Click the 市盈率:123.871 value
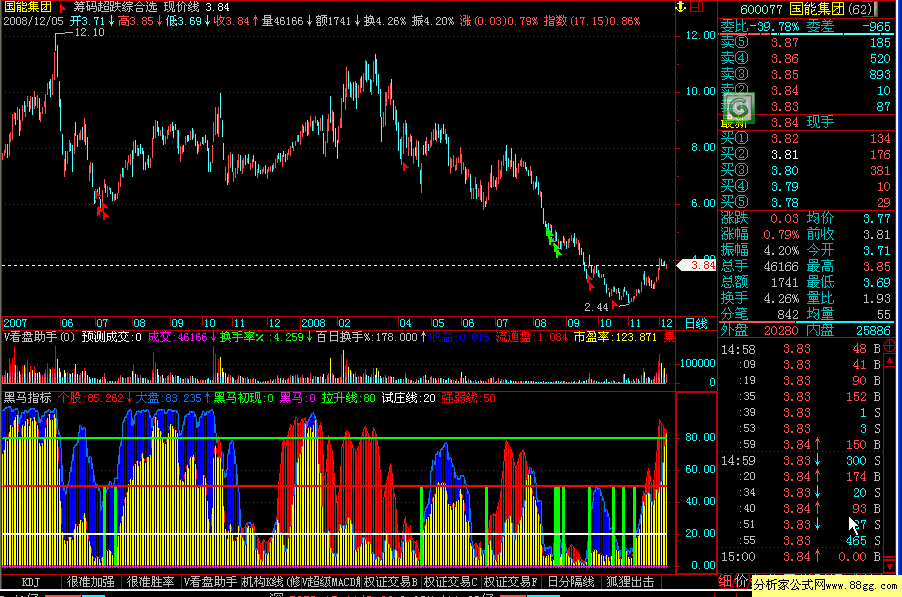This screenshot has width=902, height=597. click(x=615, y=337)
